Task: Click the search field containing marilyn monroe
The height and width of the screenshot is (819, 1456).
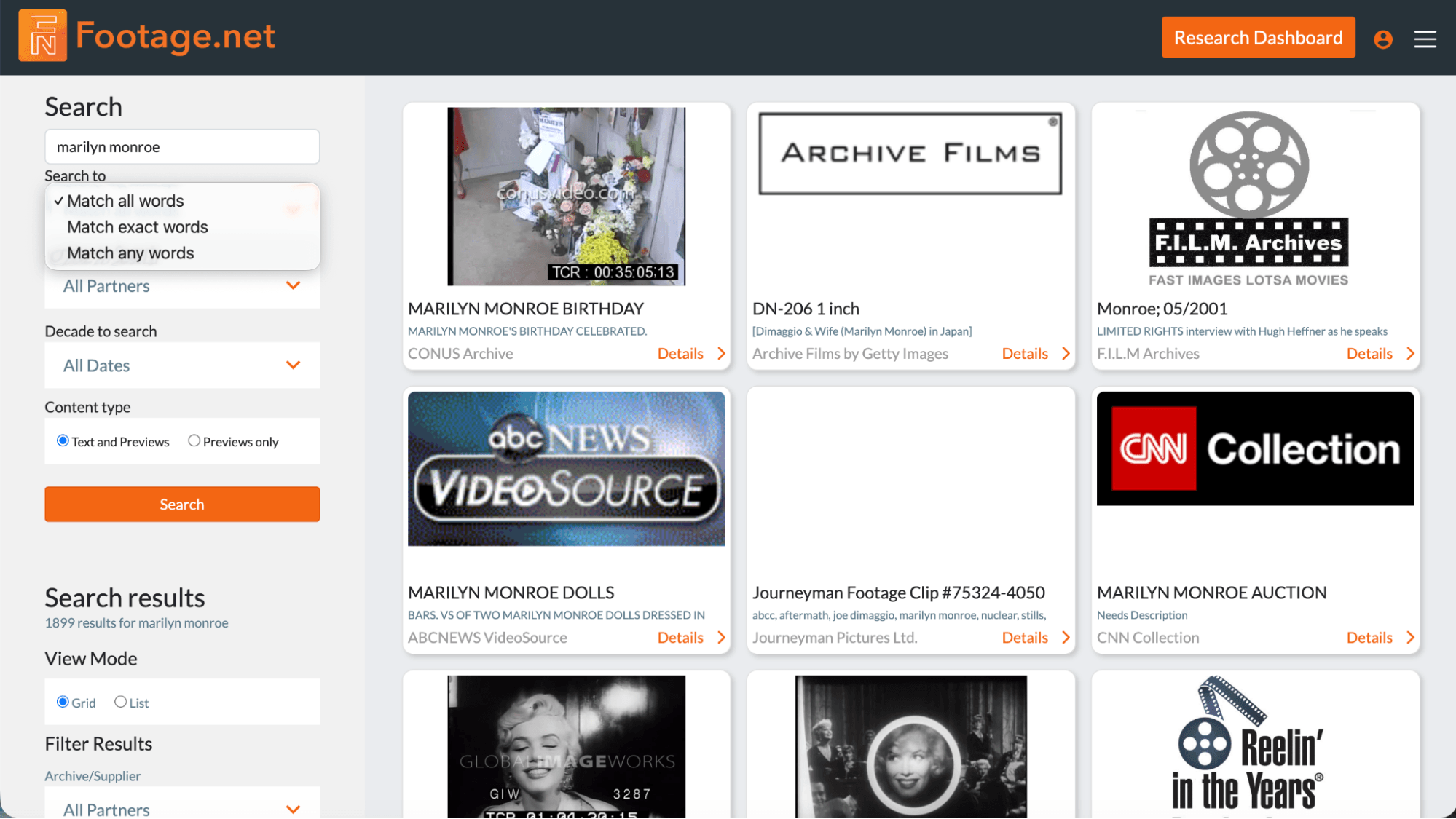Action: [182, 147]
